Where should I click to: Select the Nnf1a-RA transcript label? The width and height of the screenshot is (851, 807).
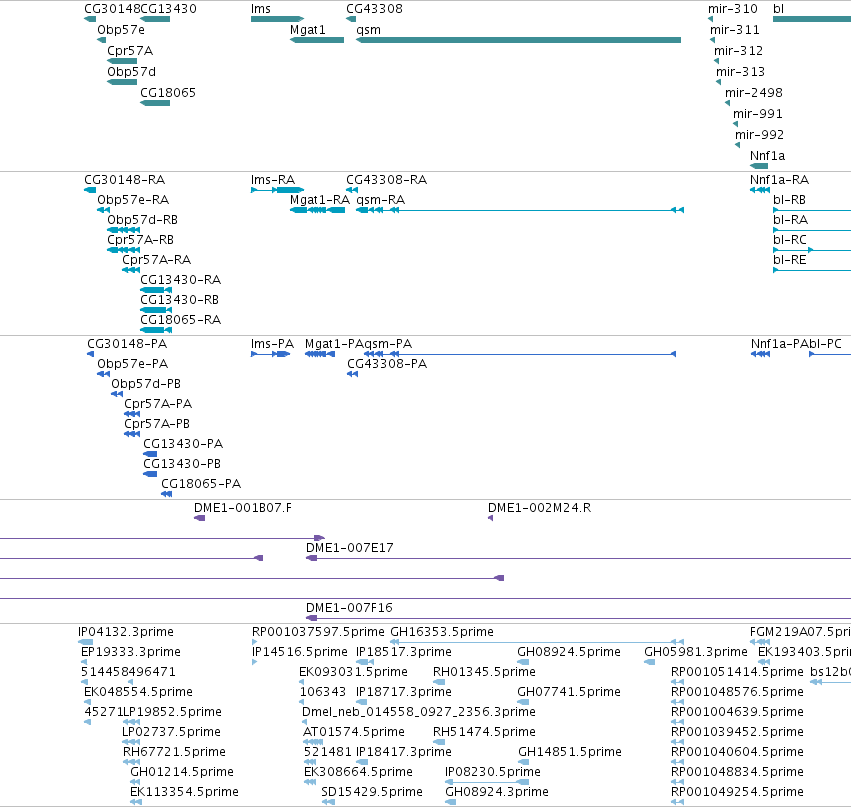pyautogui.click(x=779, y=180)
